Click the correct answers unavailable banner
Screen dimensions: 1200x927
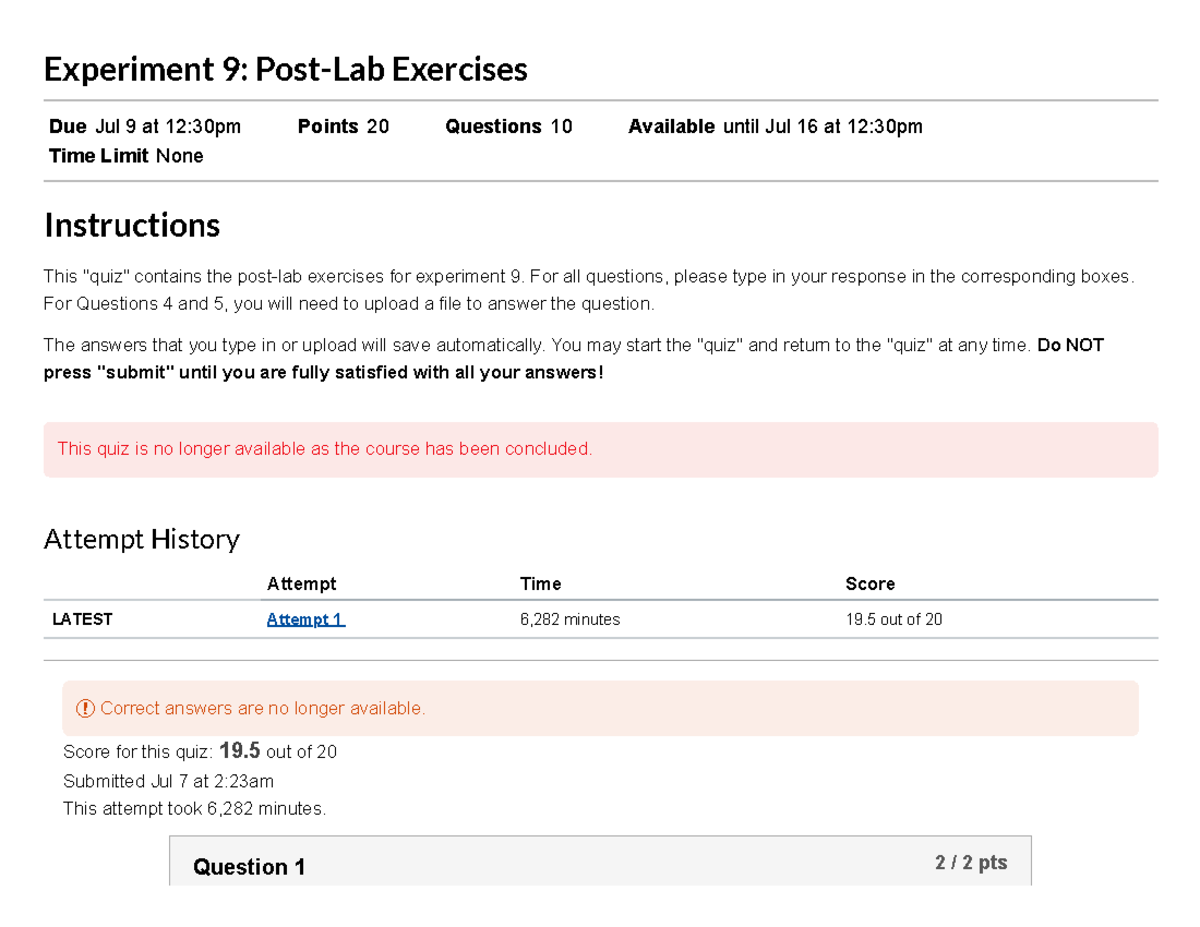(600, 708)
